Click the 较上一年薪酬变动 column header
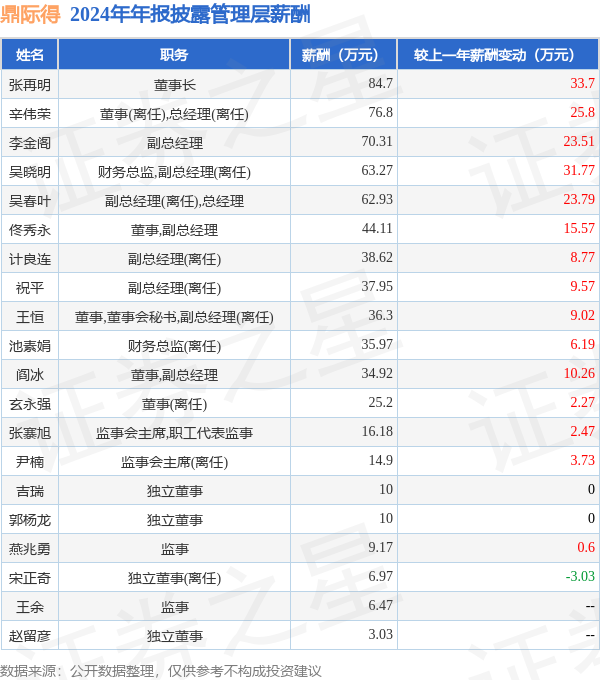Image resolution: width=600 pixels, height=680 pixels. tap(498, 55)
